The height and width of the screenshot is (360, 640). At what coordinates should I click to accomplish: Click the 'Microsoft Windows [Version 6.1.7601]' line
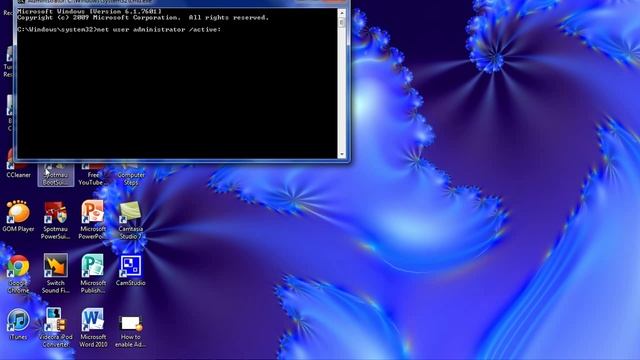tap(89, 12)
